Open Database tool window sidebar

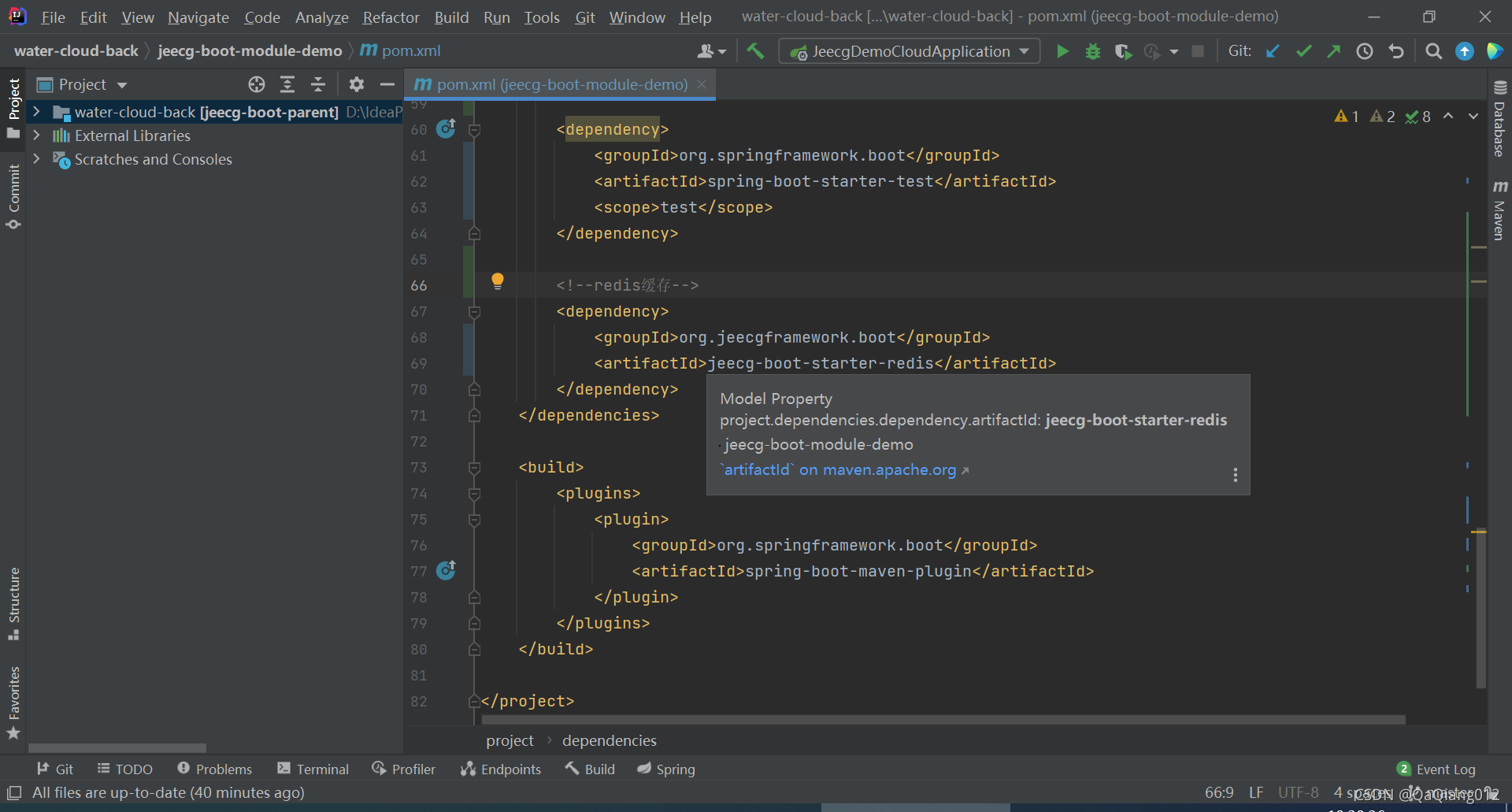coord(1499,119)
